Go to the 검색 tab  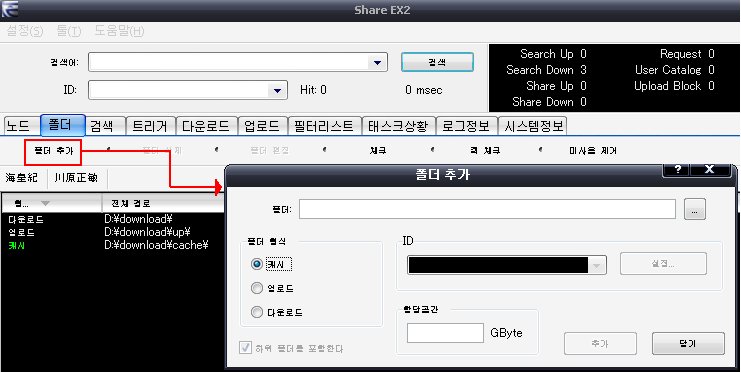pyautogui.click(x=105, y=126)
